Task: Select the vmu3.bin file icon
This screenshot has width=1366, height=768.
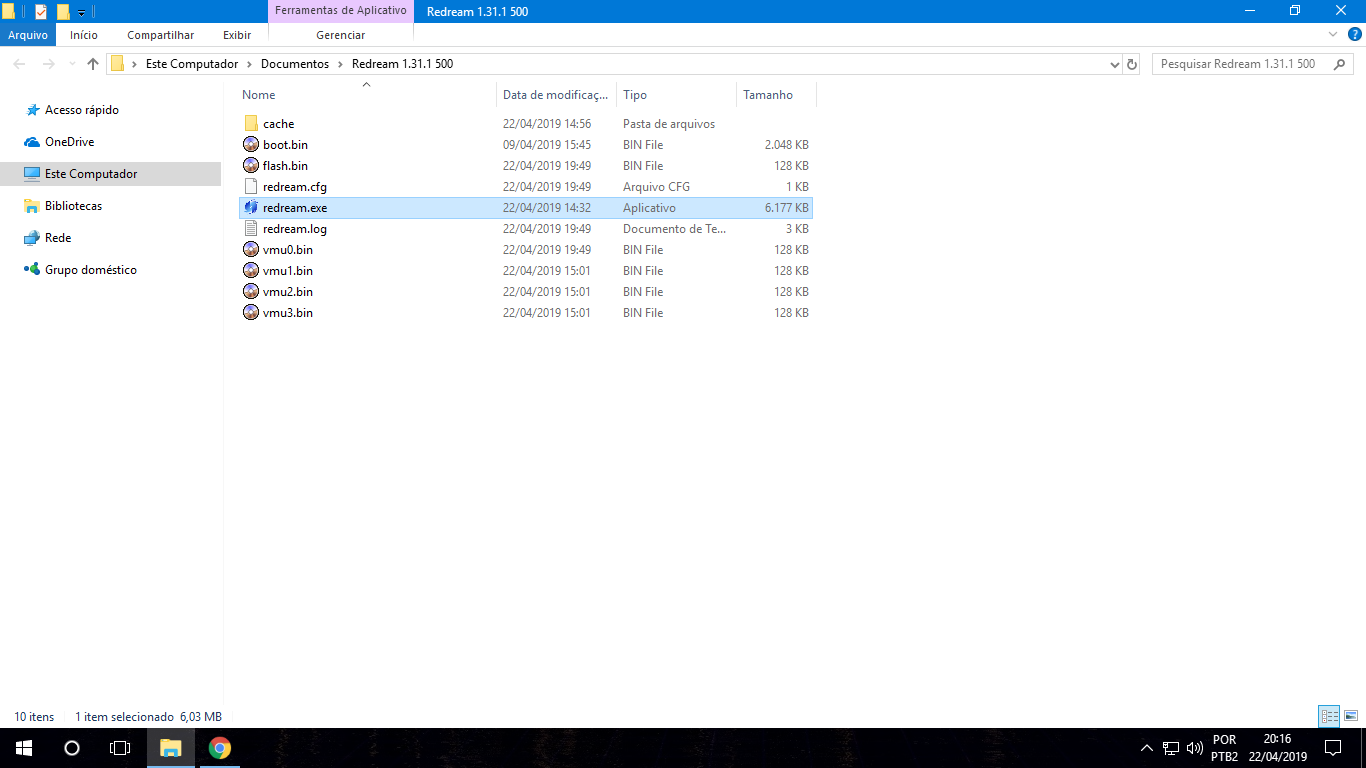Action: click(x=251, y=313)
